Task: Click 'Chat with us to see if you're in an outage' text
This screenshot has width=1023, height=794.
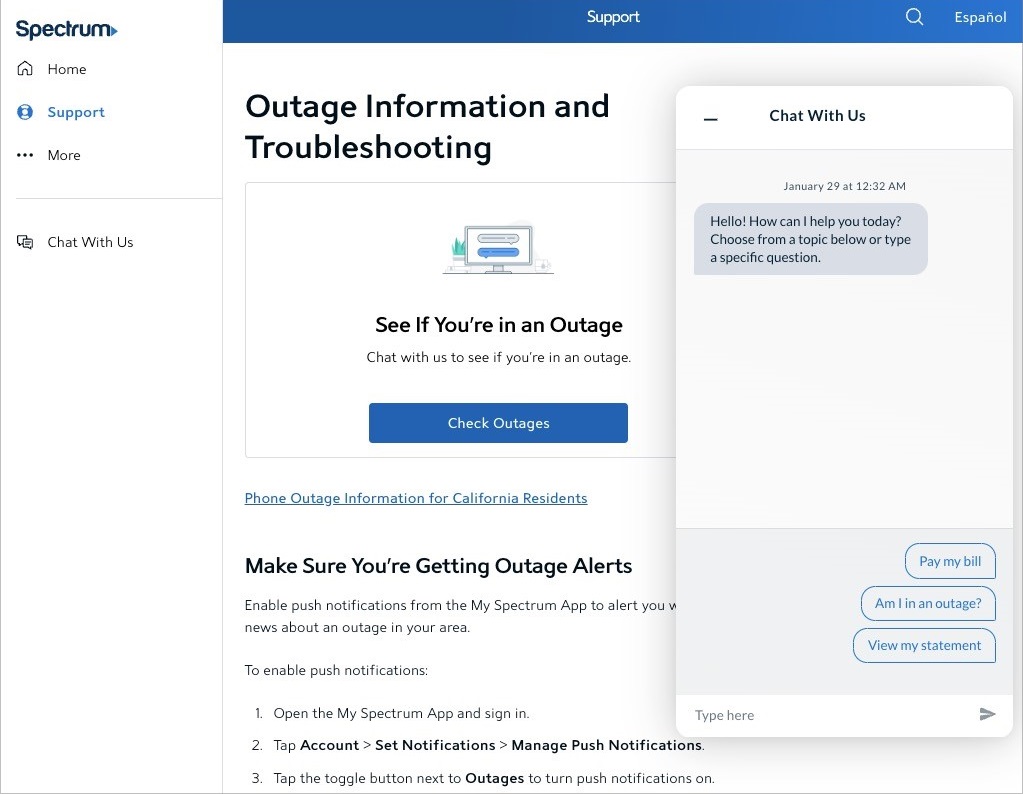Action: pyautogui.click(x=498, y=357)
